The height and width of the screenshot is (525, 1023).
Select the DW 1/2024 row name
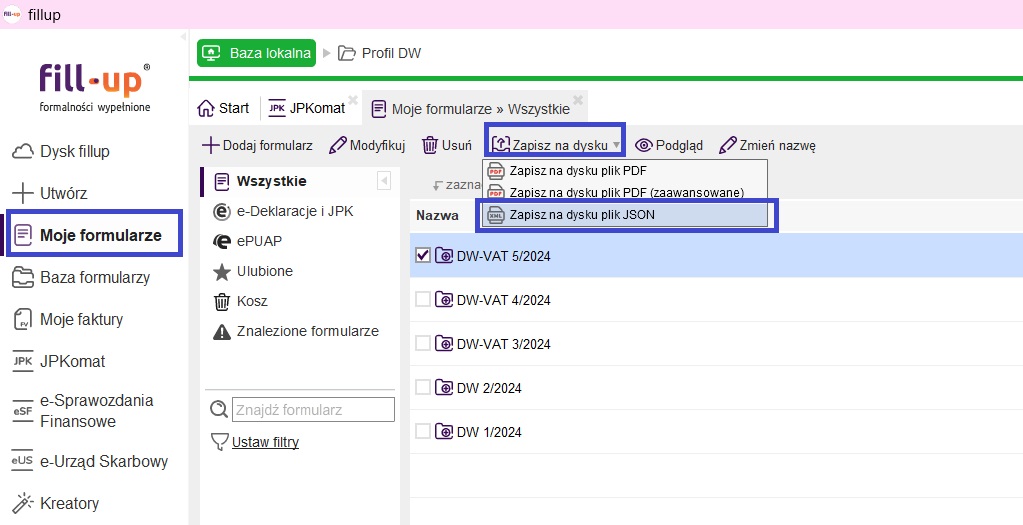[489, 432]
